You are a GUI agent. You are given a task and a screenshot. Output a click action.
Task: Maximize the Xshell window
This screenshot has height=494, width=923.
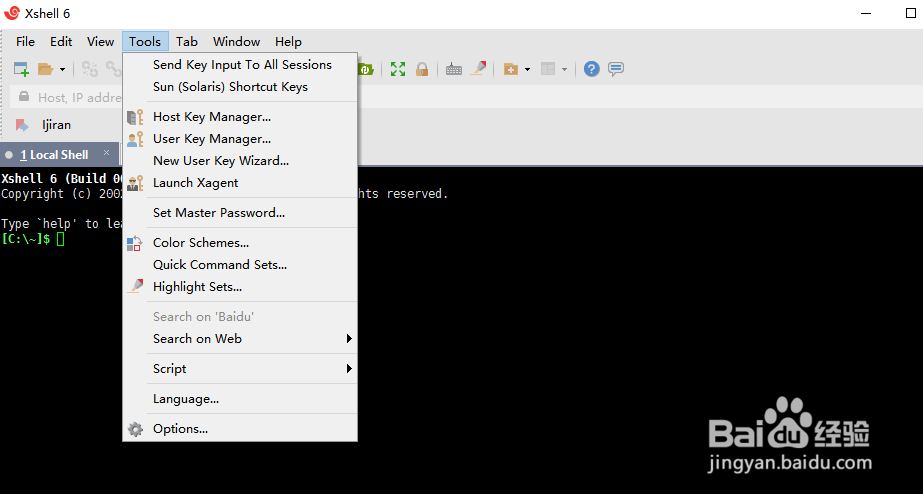910,13
